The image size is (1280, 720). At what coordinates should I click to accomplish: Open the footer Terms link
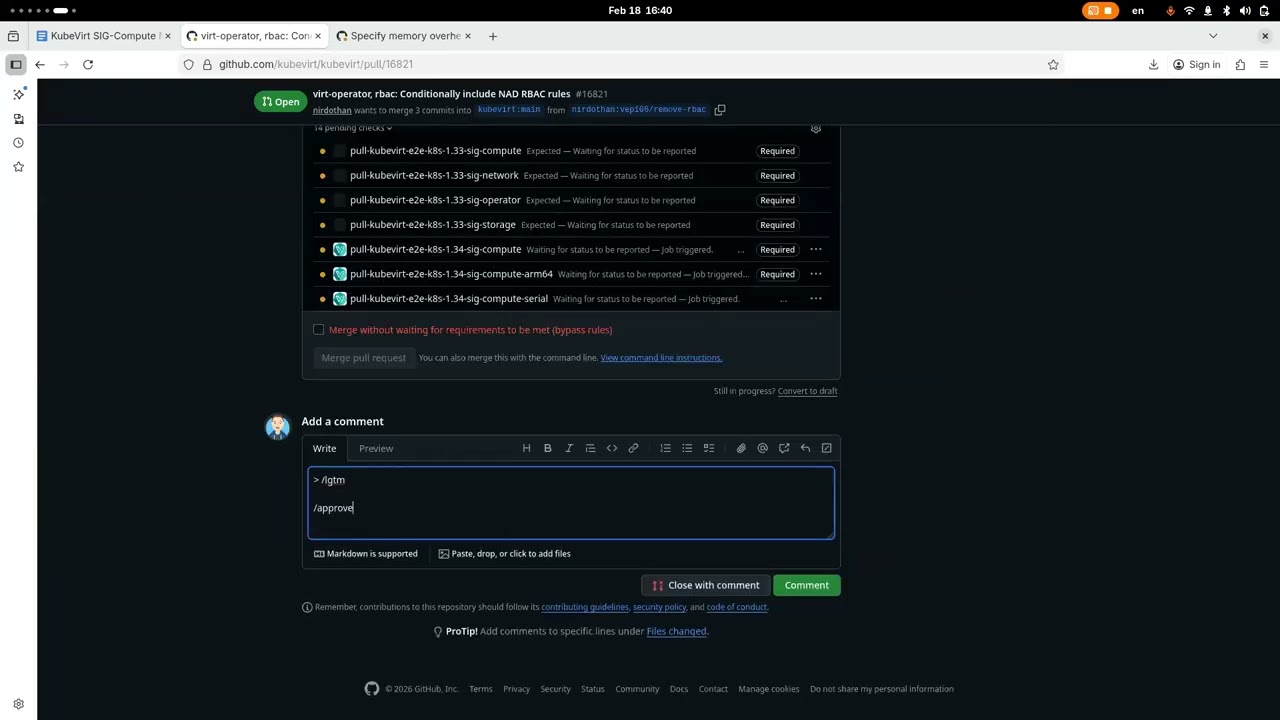(481, 689)
